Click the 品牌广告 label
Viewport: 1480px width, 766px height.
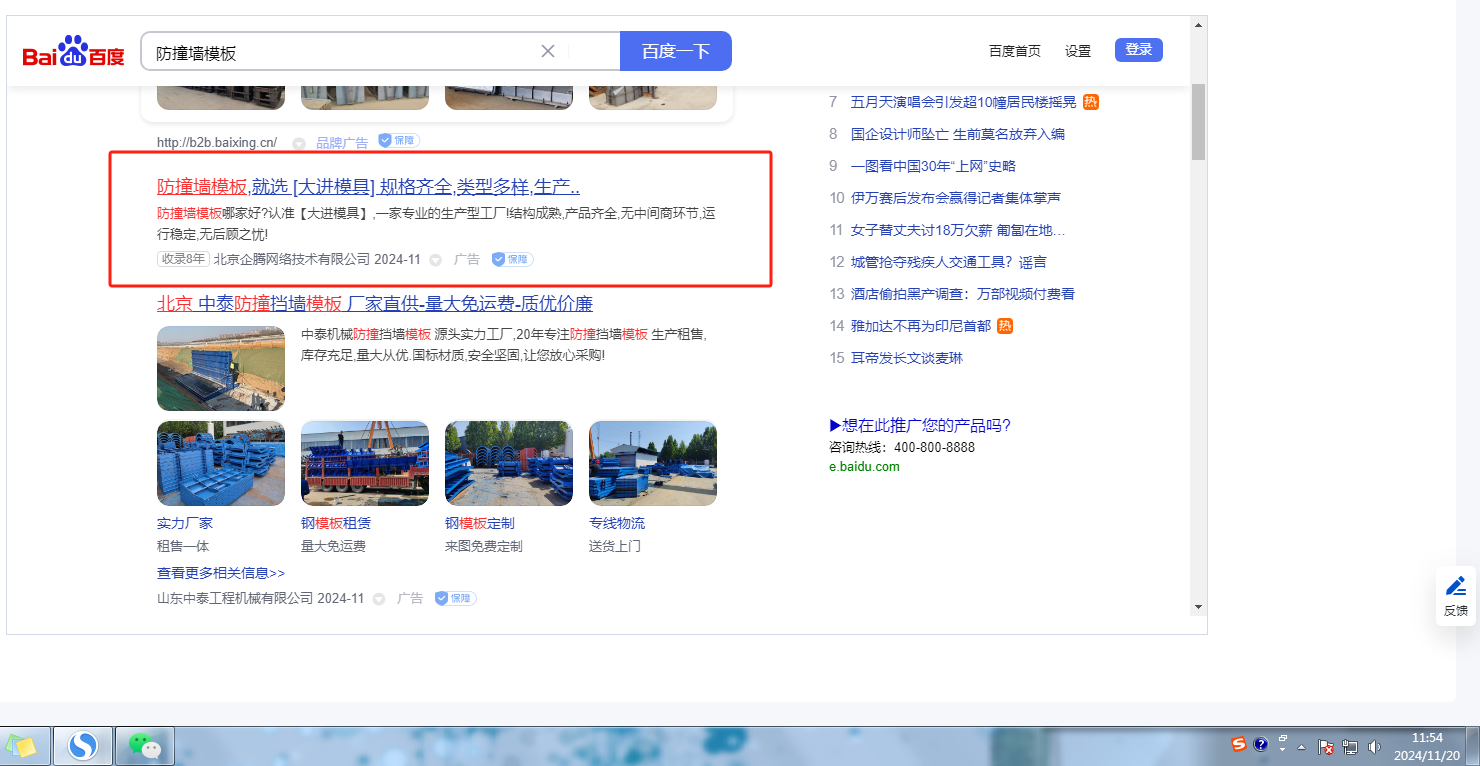click(342, 142)
